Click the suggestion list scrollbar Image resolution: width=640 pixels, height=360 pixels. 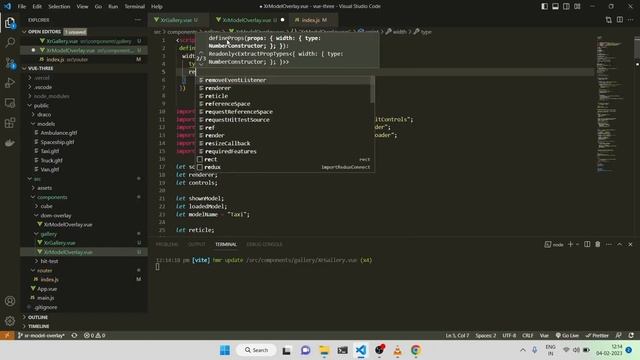point(372,90)
